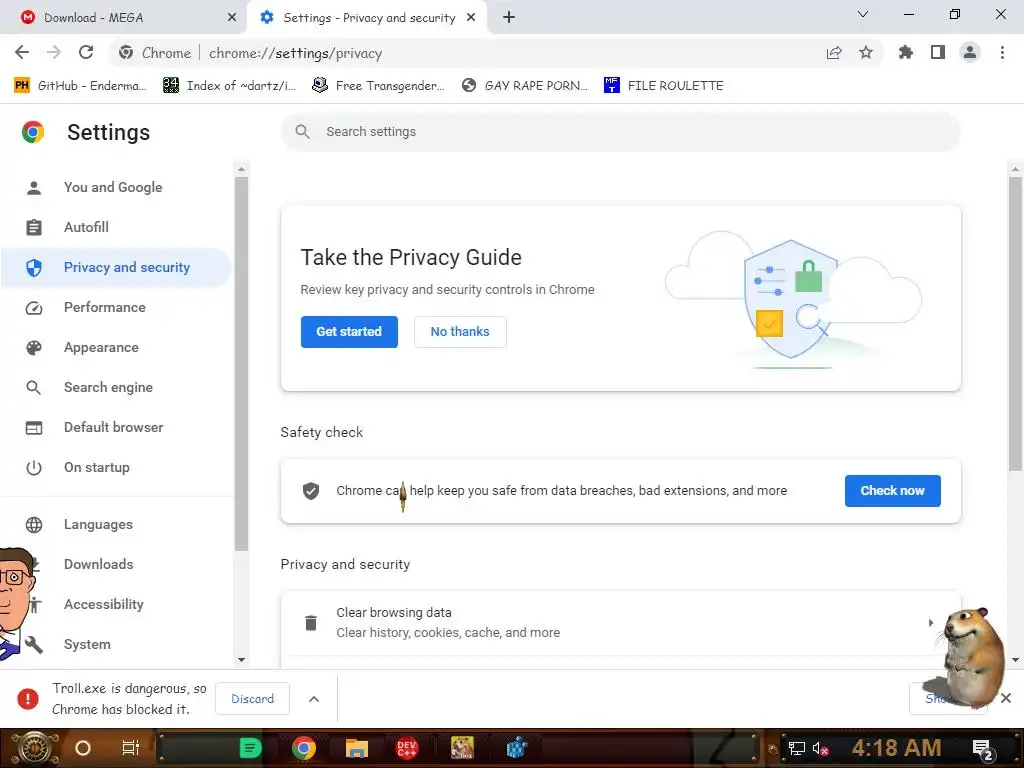The height and width of the screenshot is (768, 1024).
Task: Open the Start menu button
Action: click(36, 748)
